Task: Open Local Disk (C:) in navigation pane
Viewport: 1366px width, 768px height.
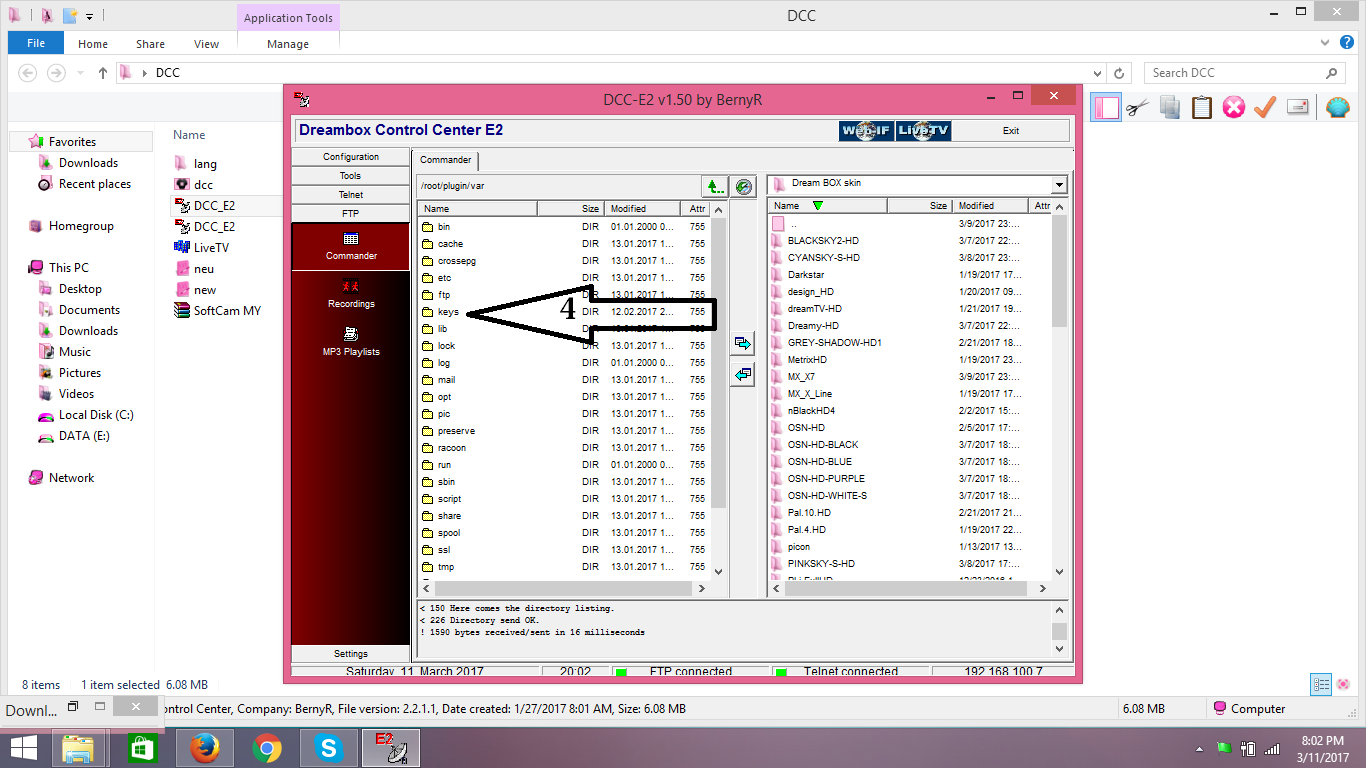Action: coord(85,415)
